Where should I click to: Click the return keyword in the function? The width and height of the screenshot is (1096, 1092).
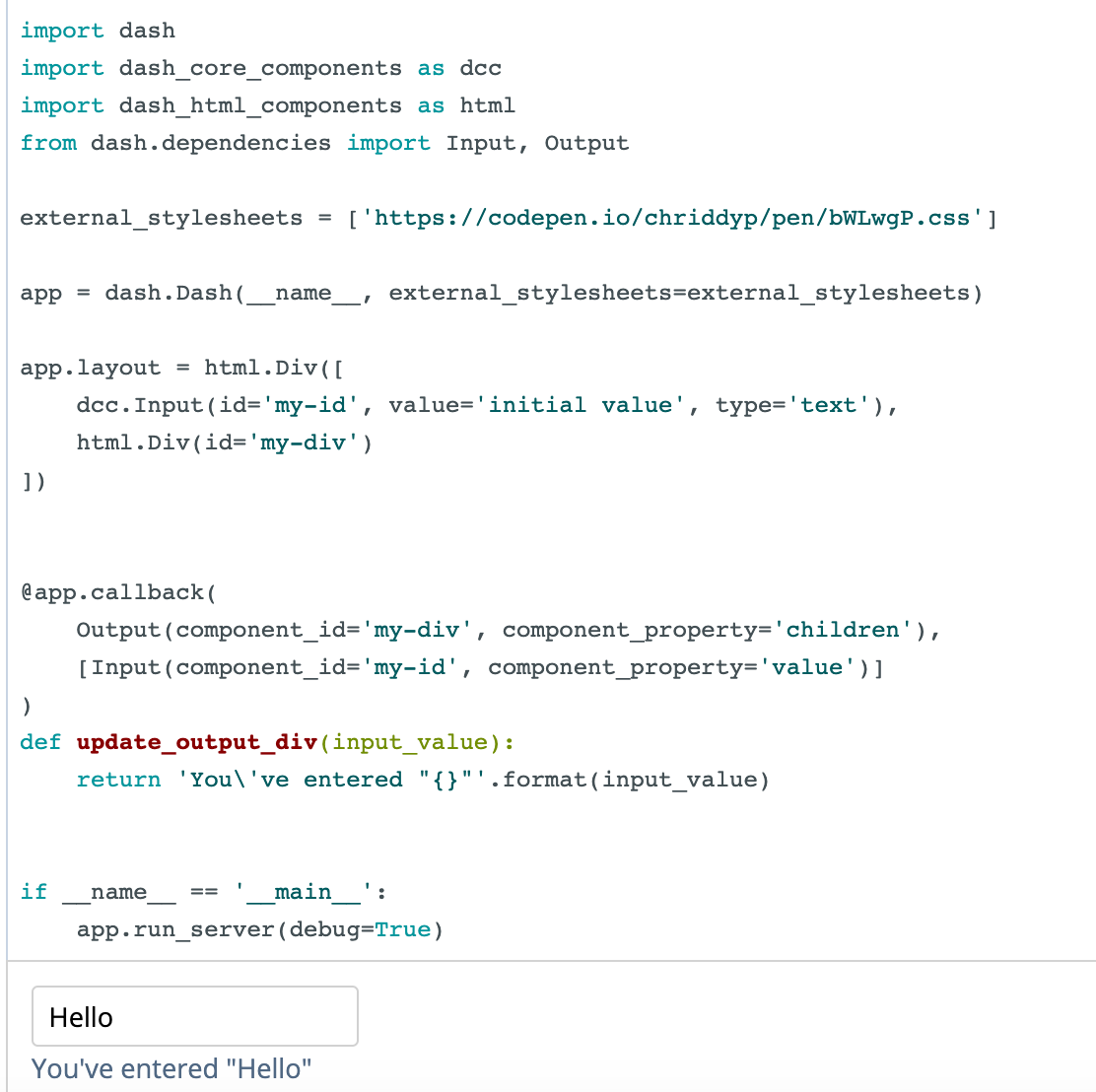(119, 781)
